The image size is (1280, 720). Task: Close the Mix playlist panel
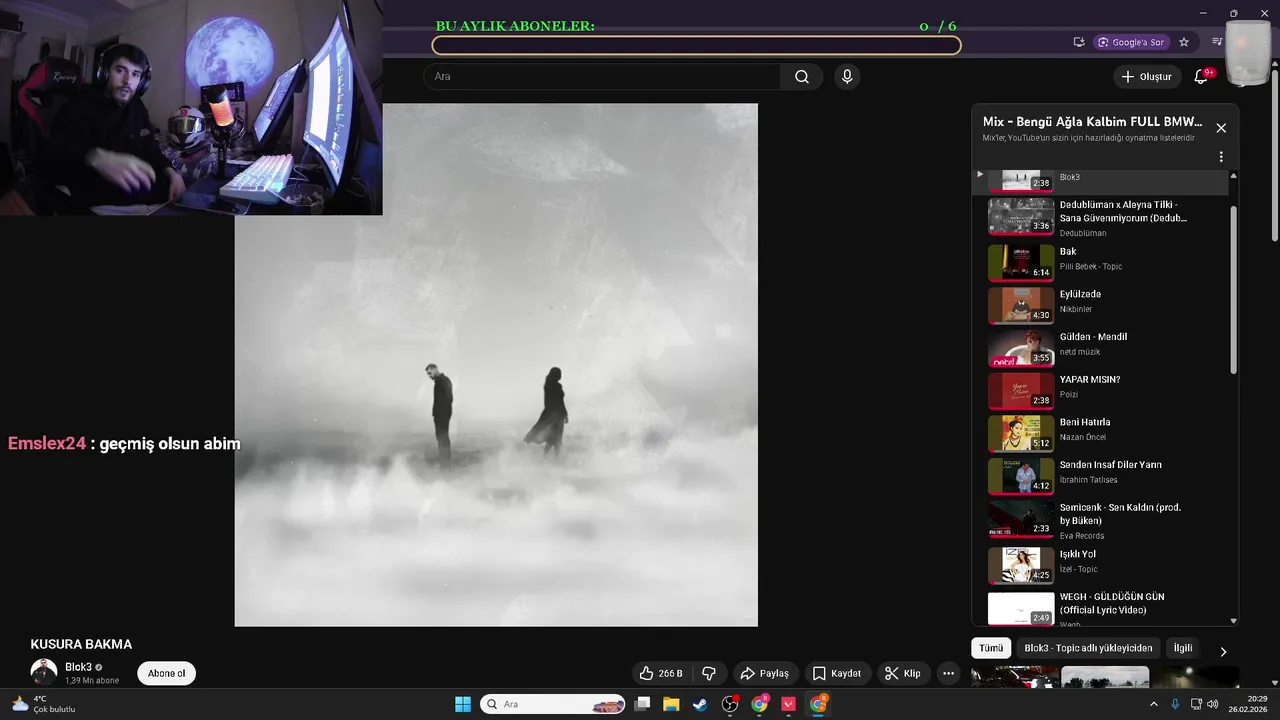[x=1221, y=128]
